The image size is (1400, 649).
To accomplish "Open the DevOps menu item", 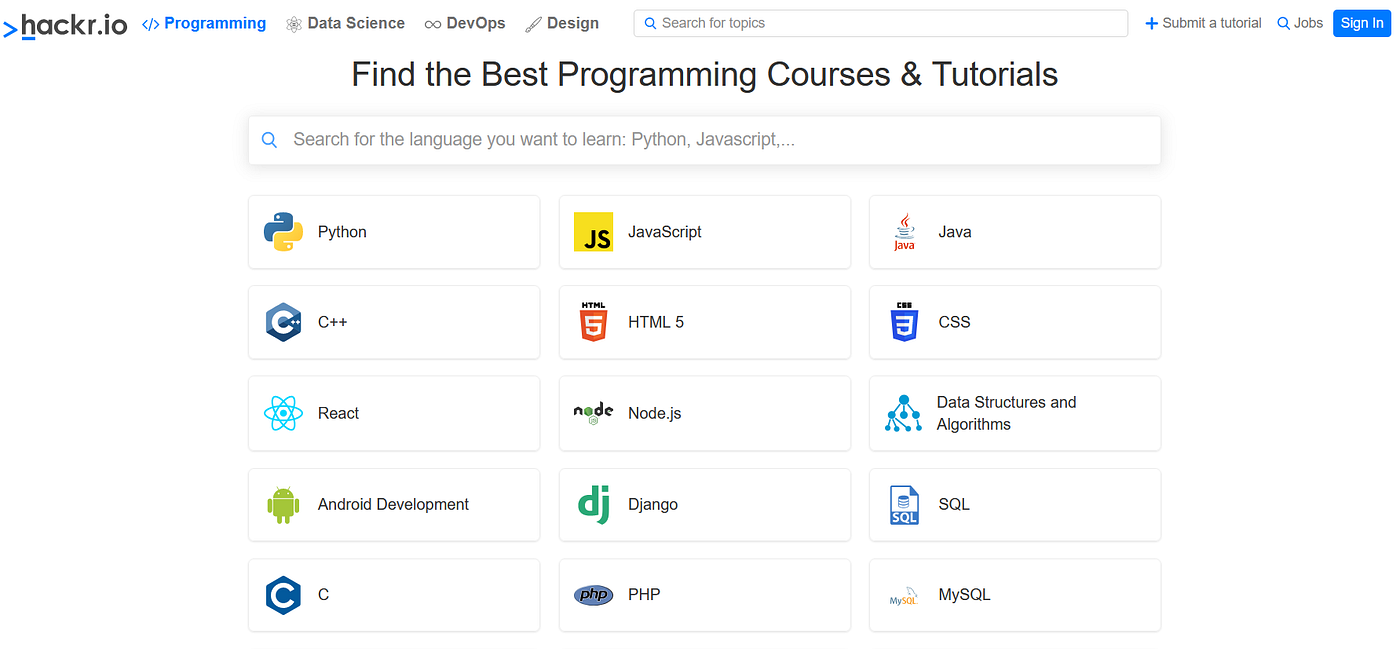I will (465, 23).
